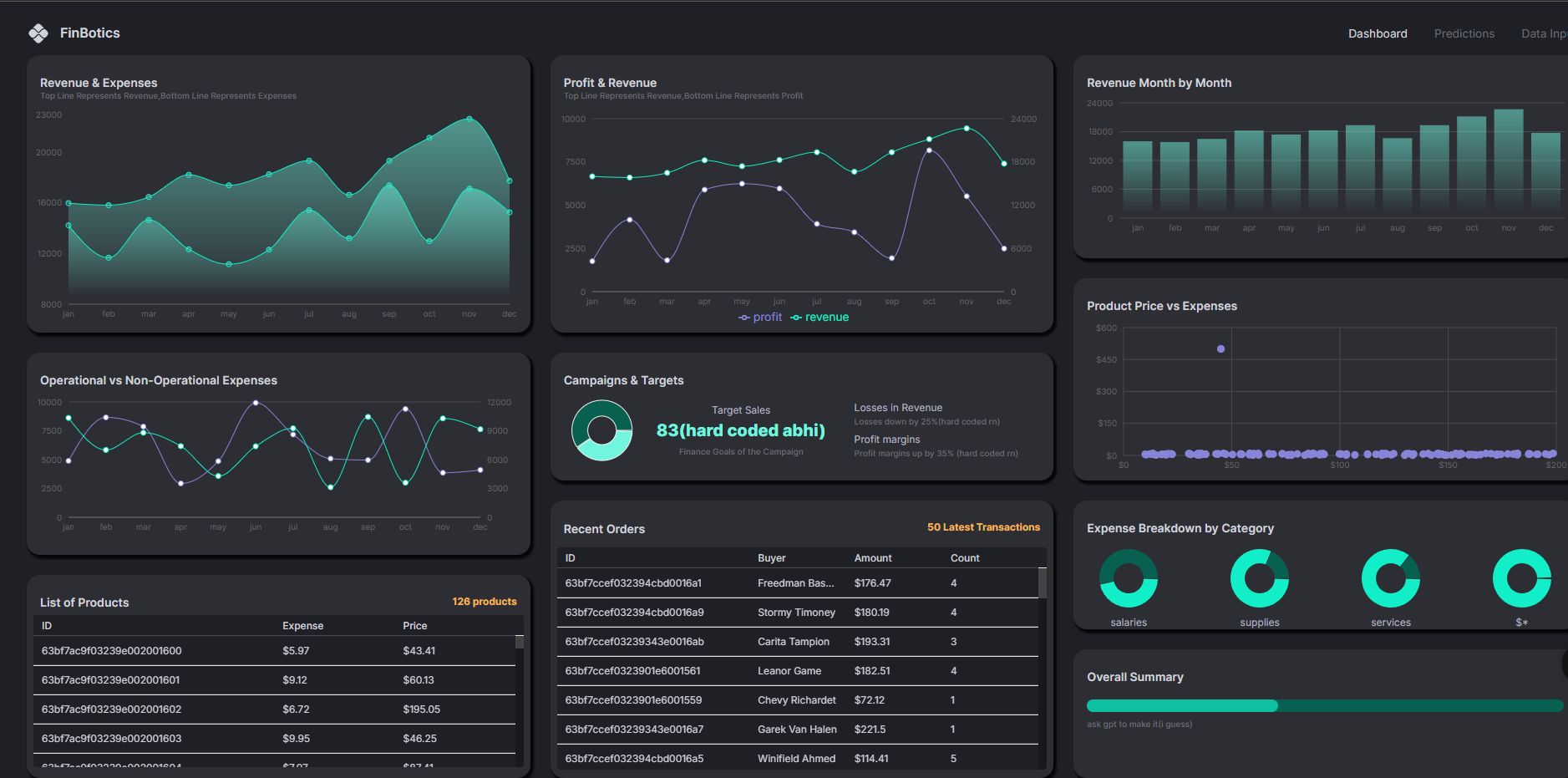Click the 50 Latest Transactions link
This screenshot has height=778, width=1568.
point(983,527)
